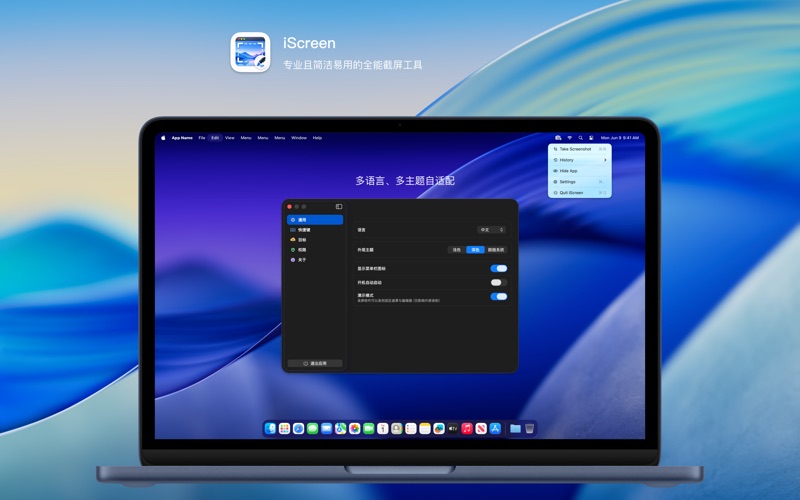Image resolution: width=800 pixels, height=500 pixels.
Task: Open Maps from the Dock
Action: coord(340,429)
